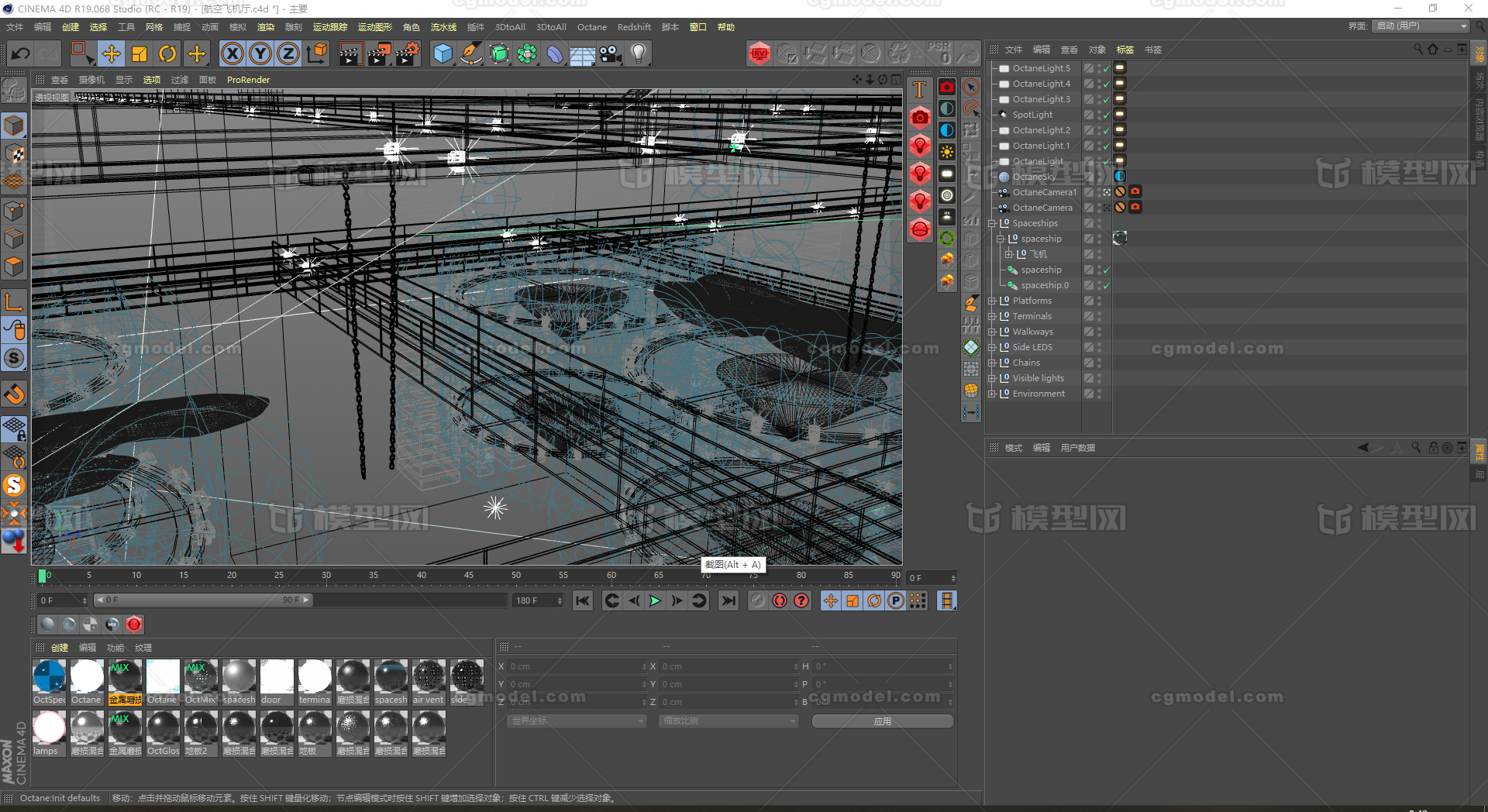This screenshot has width=1488, height=812.
Task: Toggle visibility dots for Chains
Action: [x=1100, y=363]
